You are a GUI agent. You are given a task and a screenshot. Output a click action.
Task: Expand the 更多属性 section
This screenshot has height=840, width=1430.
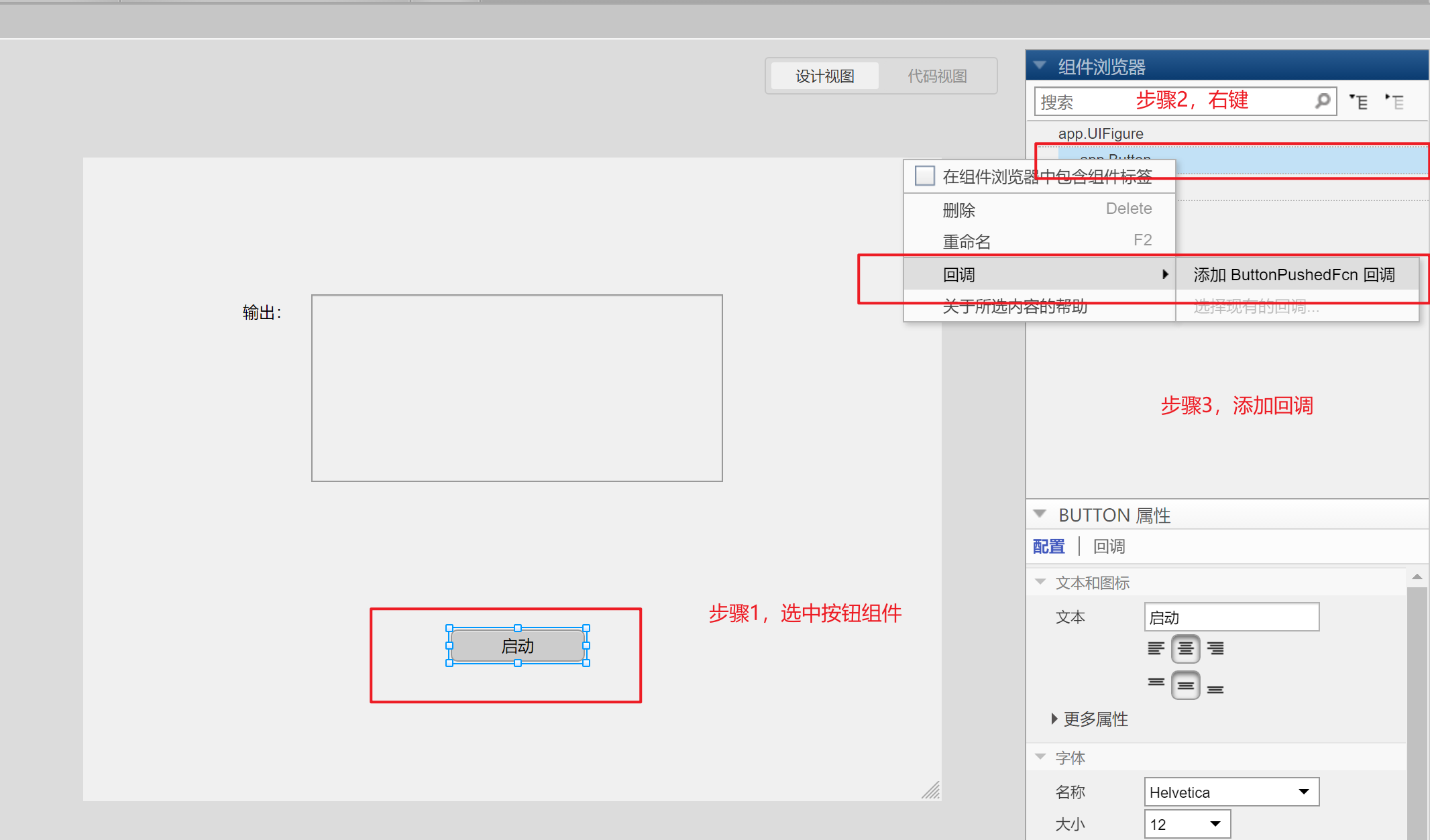tap(1095, 719)
